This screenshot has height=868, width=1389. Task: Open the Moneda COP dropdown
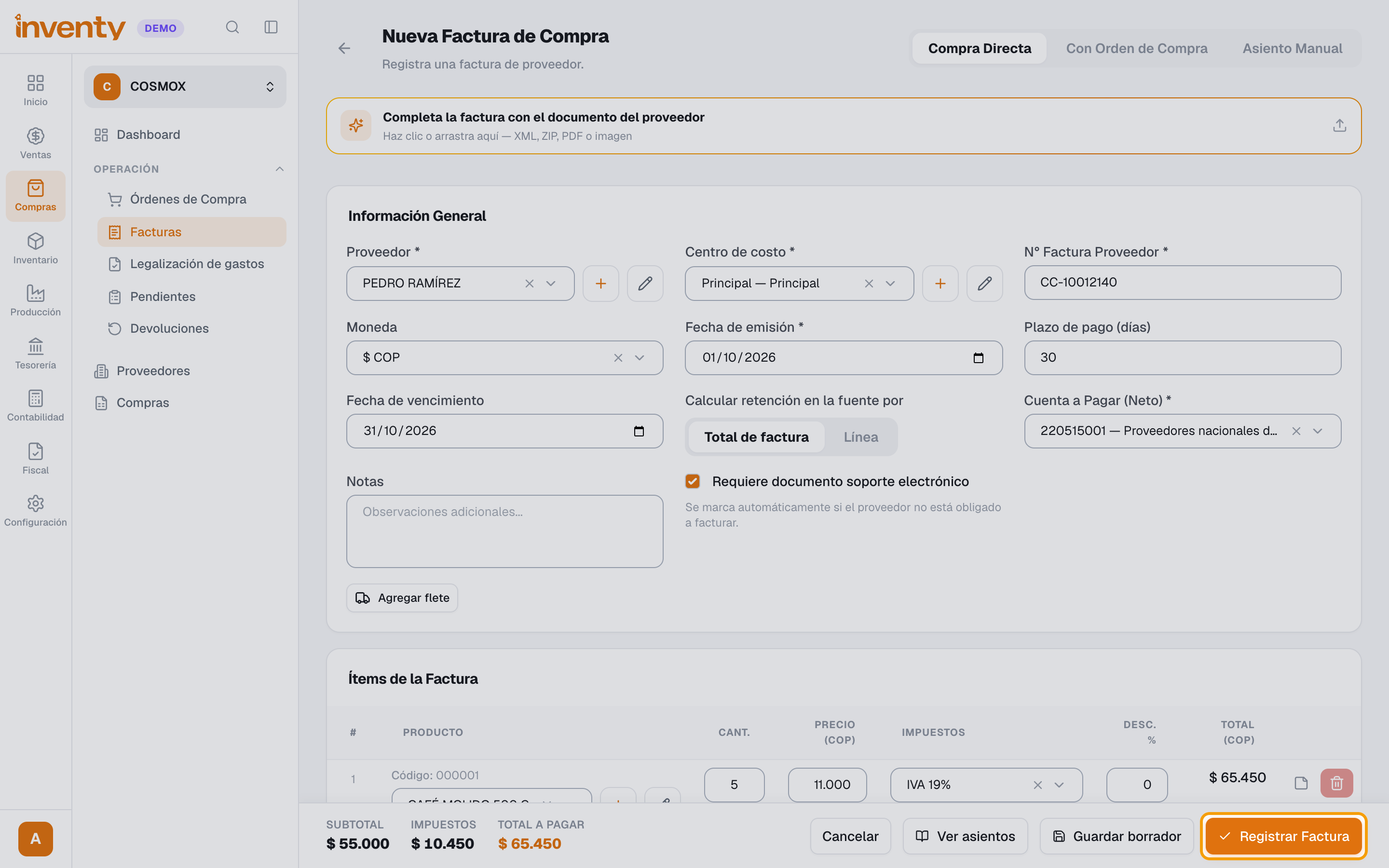coord(639,358)
